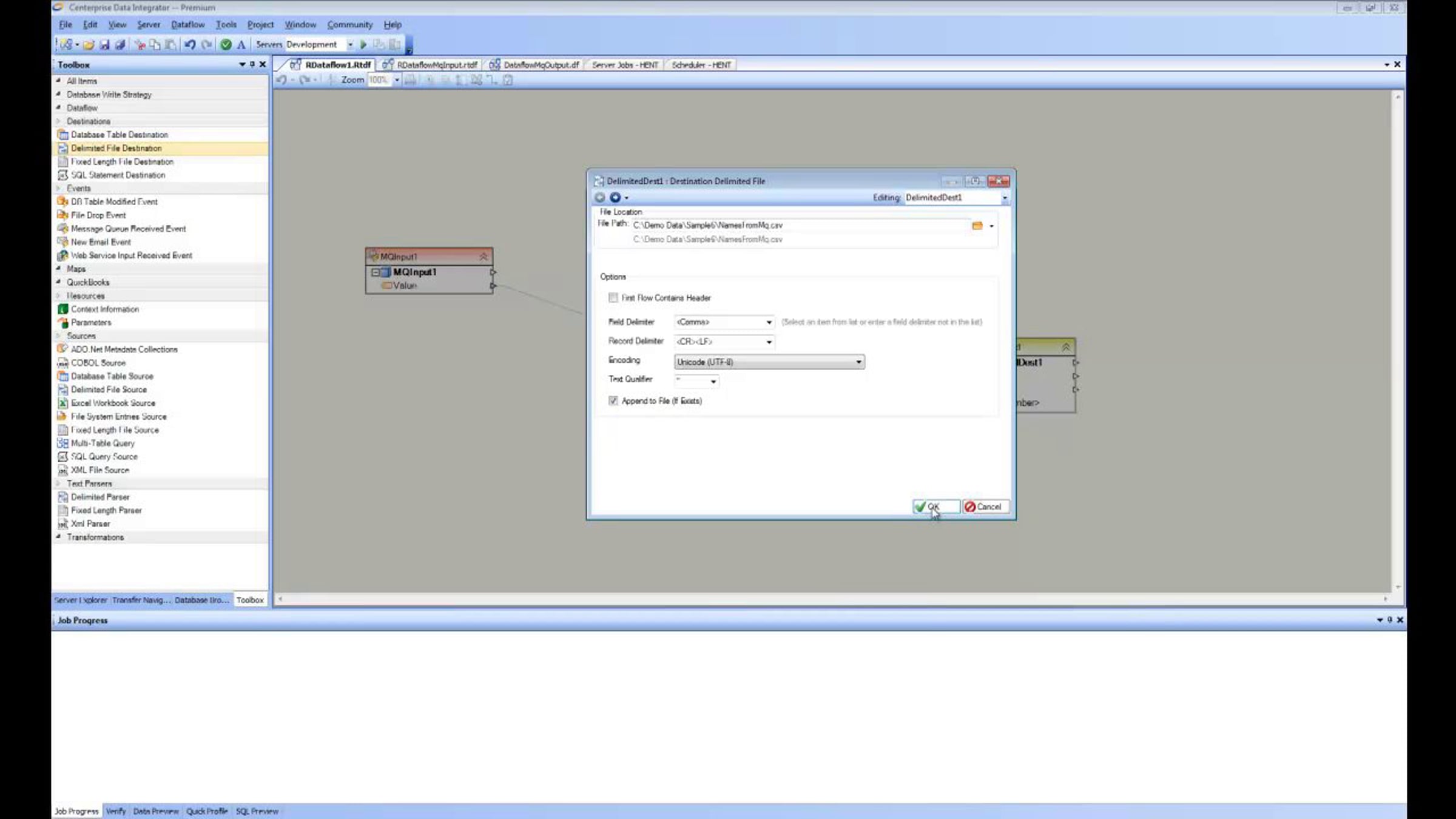This screenshot has height=819, width=1456.
Task: Expand the Record Delimiter combo box
Action: tap(769, 342)
